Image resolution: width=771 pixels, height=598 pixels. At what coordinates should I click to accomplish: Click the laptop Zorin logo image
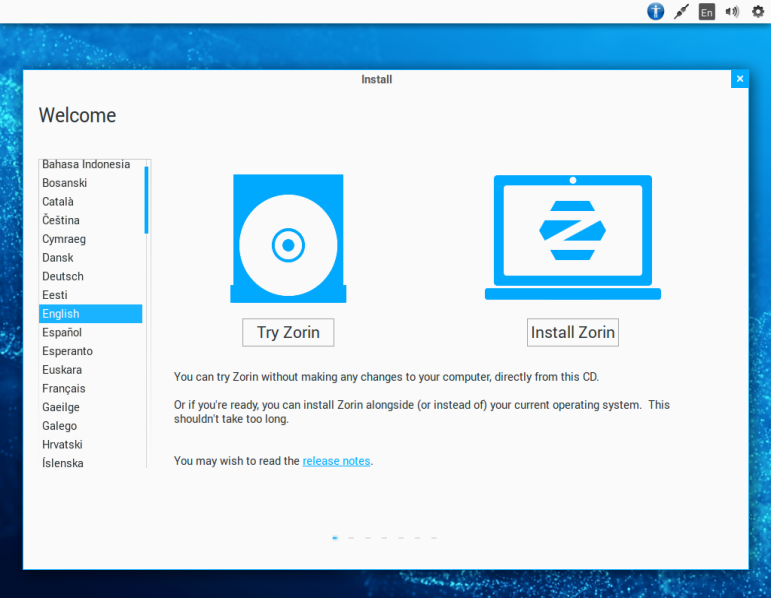pos(572,237)
